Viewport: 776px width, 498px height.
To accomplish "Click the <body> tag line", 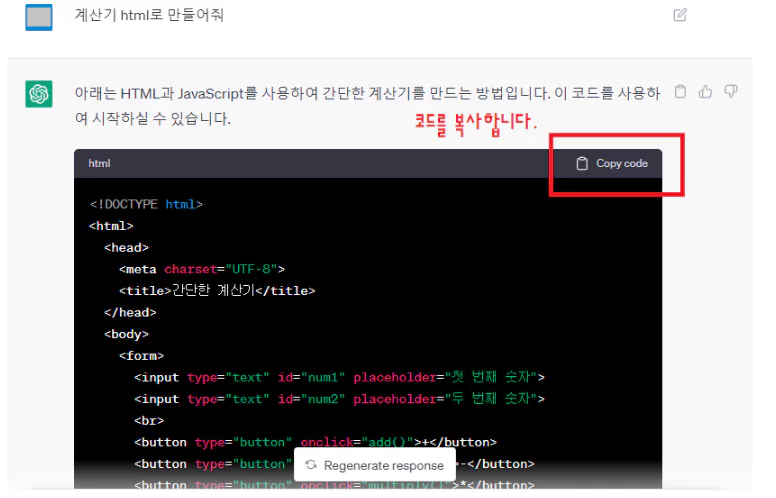I will tap(126, 334).
